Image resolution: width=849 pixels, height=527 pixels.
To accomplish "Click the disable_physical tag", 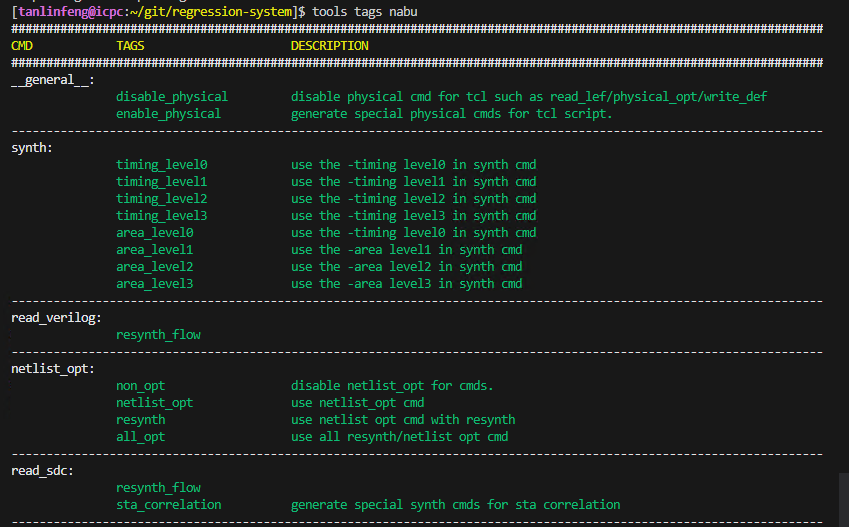I will click(x=172, y=97).
